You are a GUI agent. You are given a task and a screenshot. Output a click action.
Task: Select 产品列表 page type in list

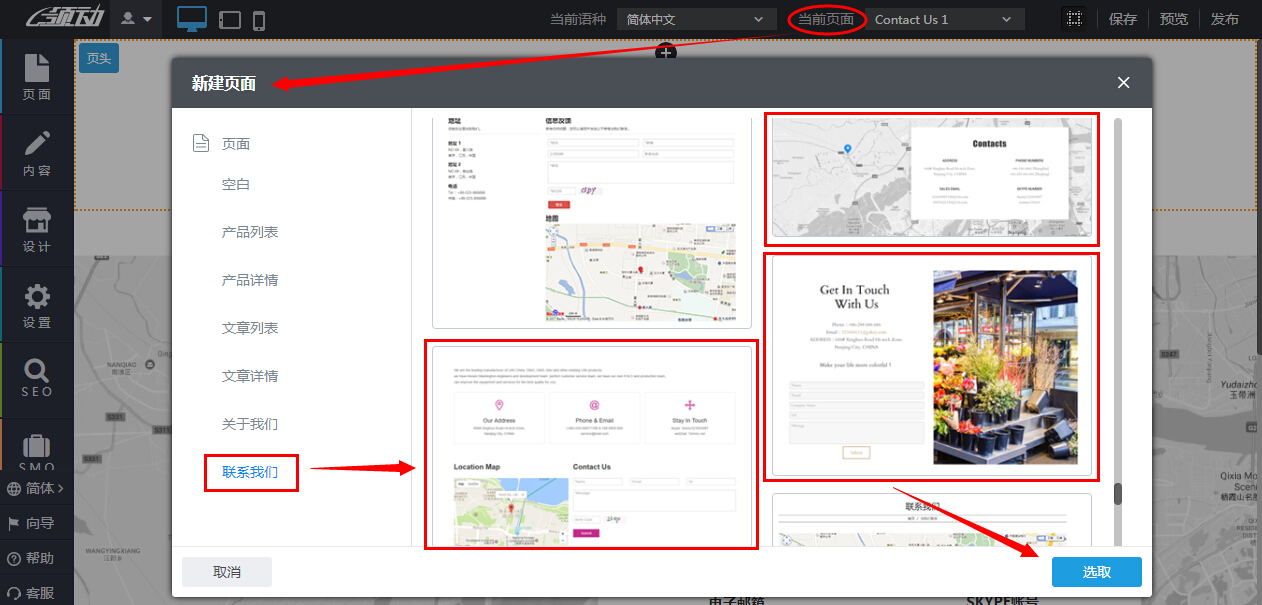pos(250,232)
